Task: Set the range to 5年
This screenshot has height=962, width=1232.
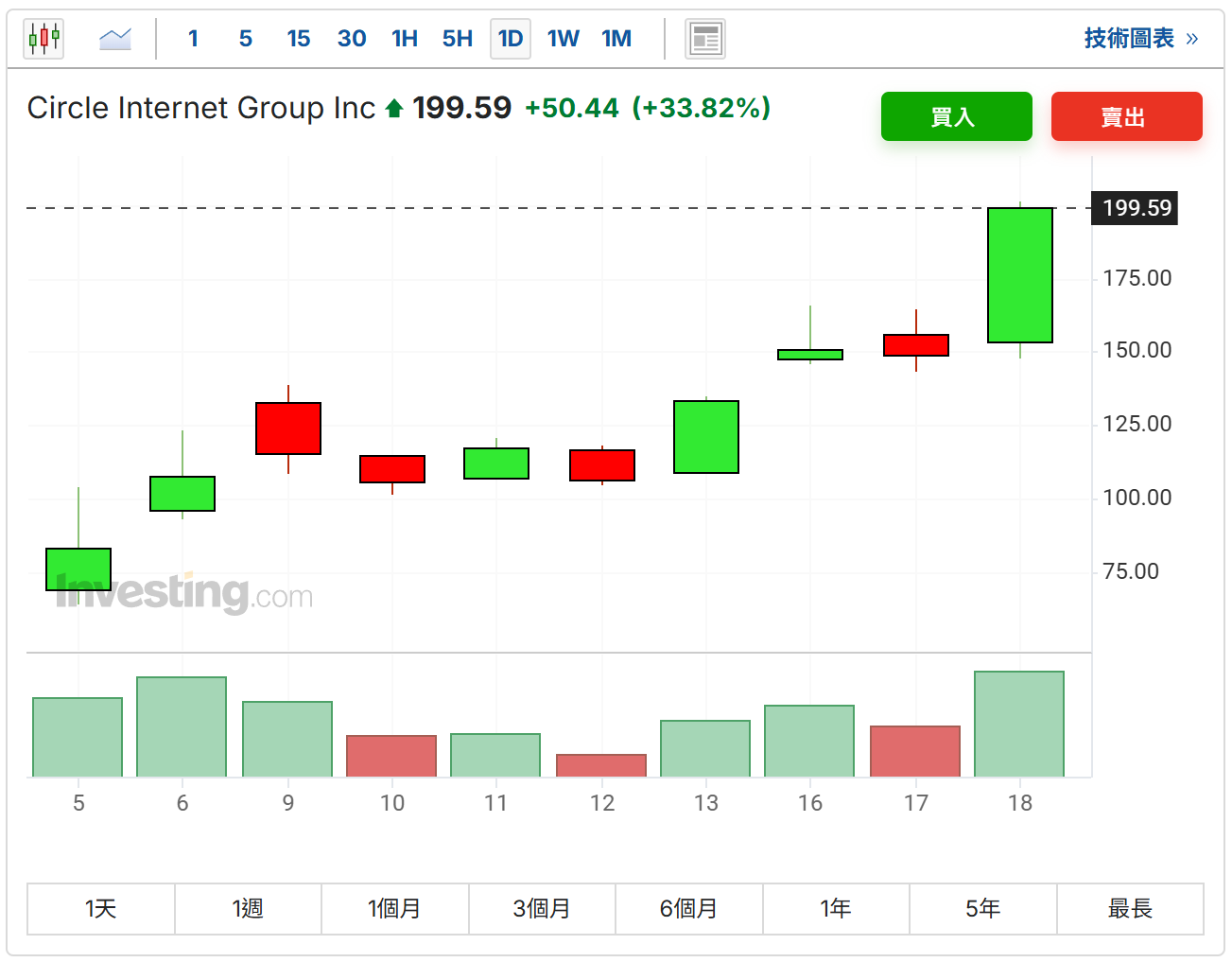Action: (983, 909)
